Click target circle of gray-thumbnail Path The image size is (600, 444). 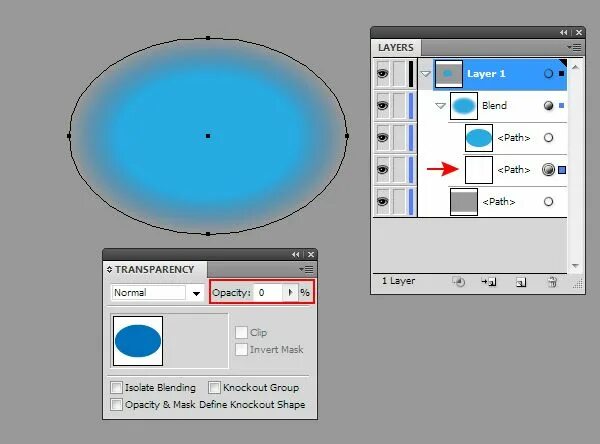point(548,201)
